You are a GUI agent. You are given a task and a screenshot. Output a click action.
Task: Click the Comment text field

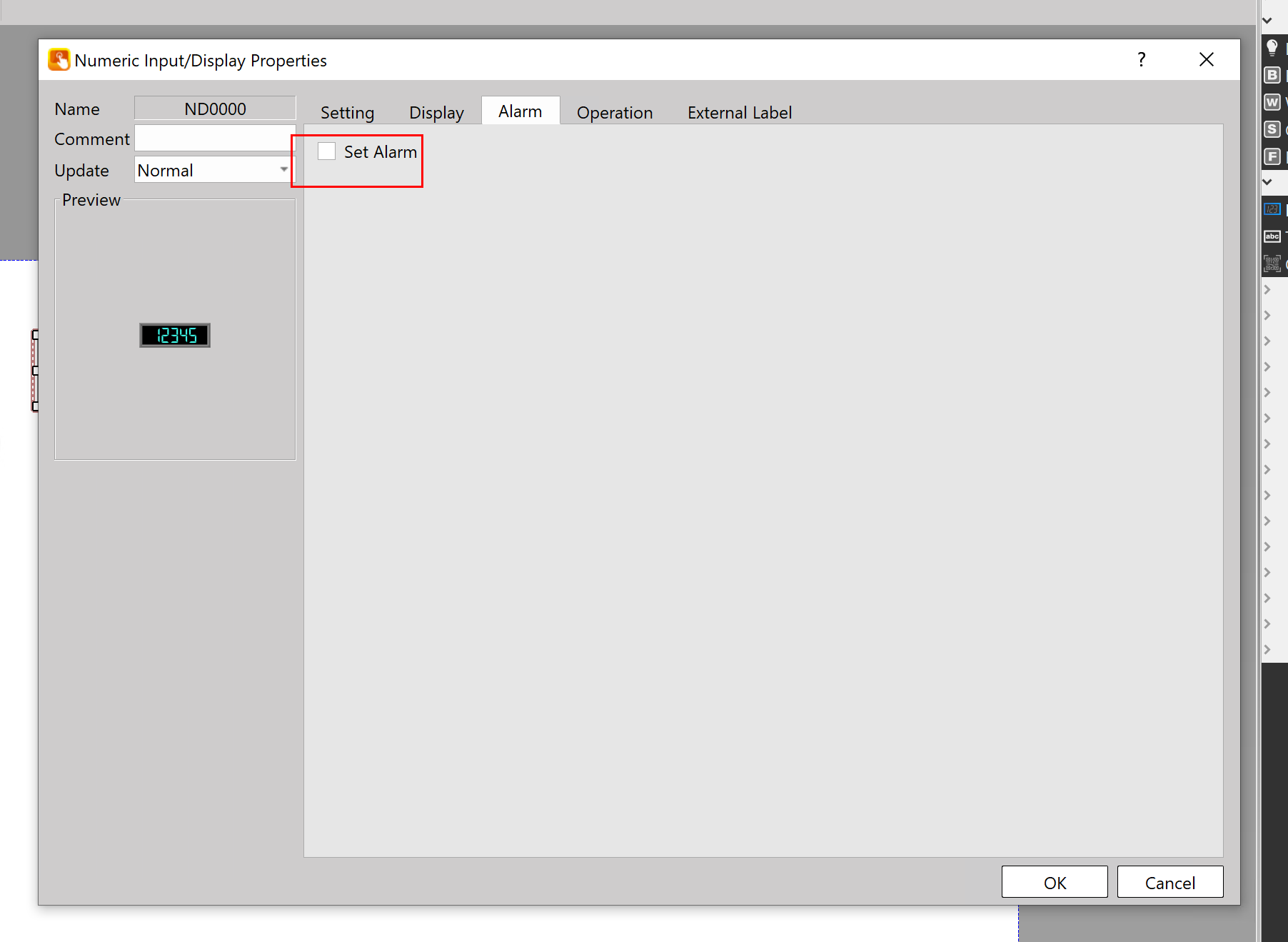click(214, 139)
